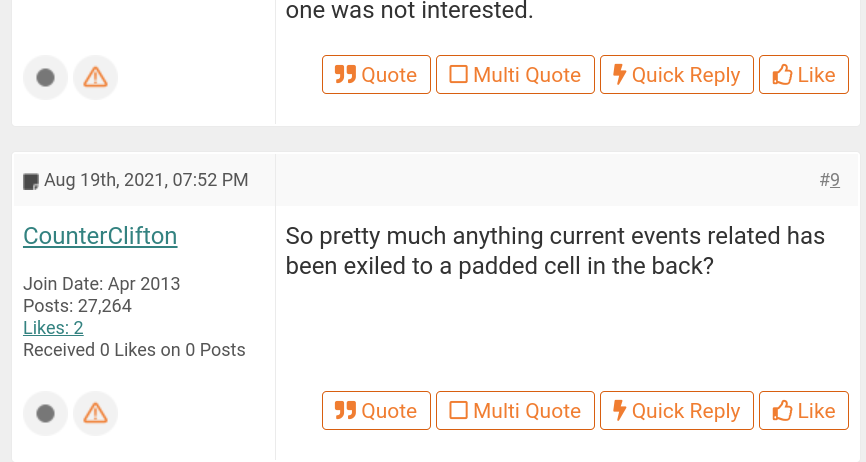This screenshot has width=866, height=462.
Task: Report the upper post via warning triangle
Action: coord(95,77)
